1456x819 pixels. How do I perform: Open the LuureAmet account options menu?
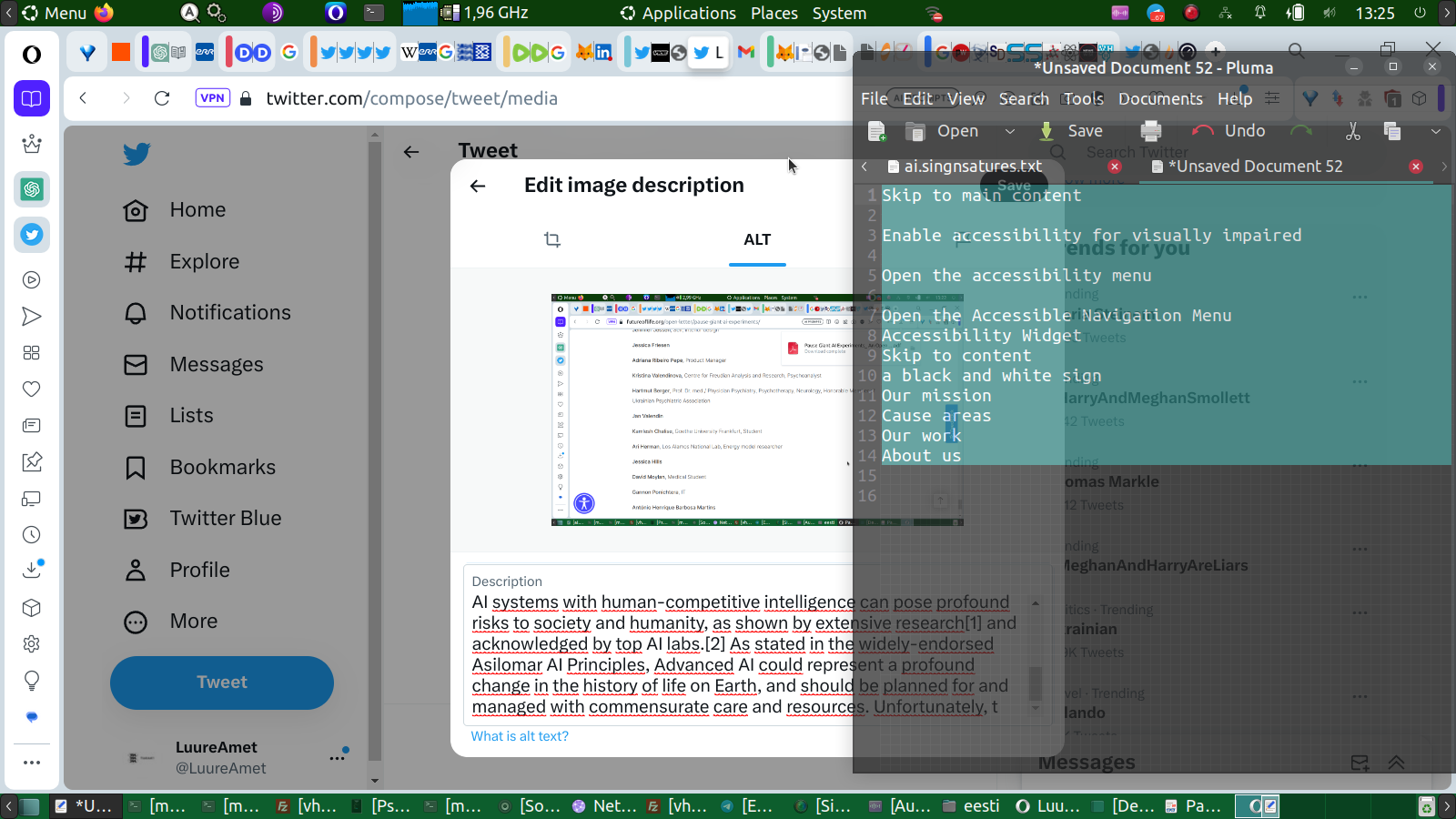338,757
